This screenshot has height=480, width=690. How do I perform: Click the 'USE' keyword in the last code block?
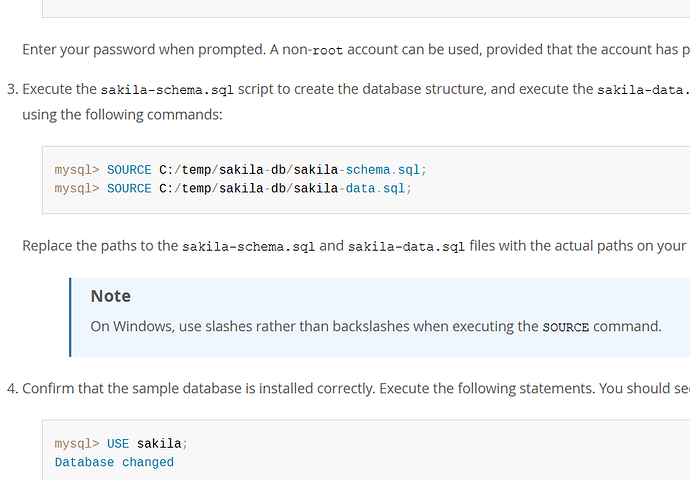118,443
